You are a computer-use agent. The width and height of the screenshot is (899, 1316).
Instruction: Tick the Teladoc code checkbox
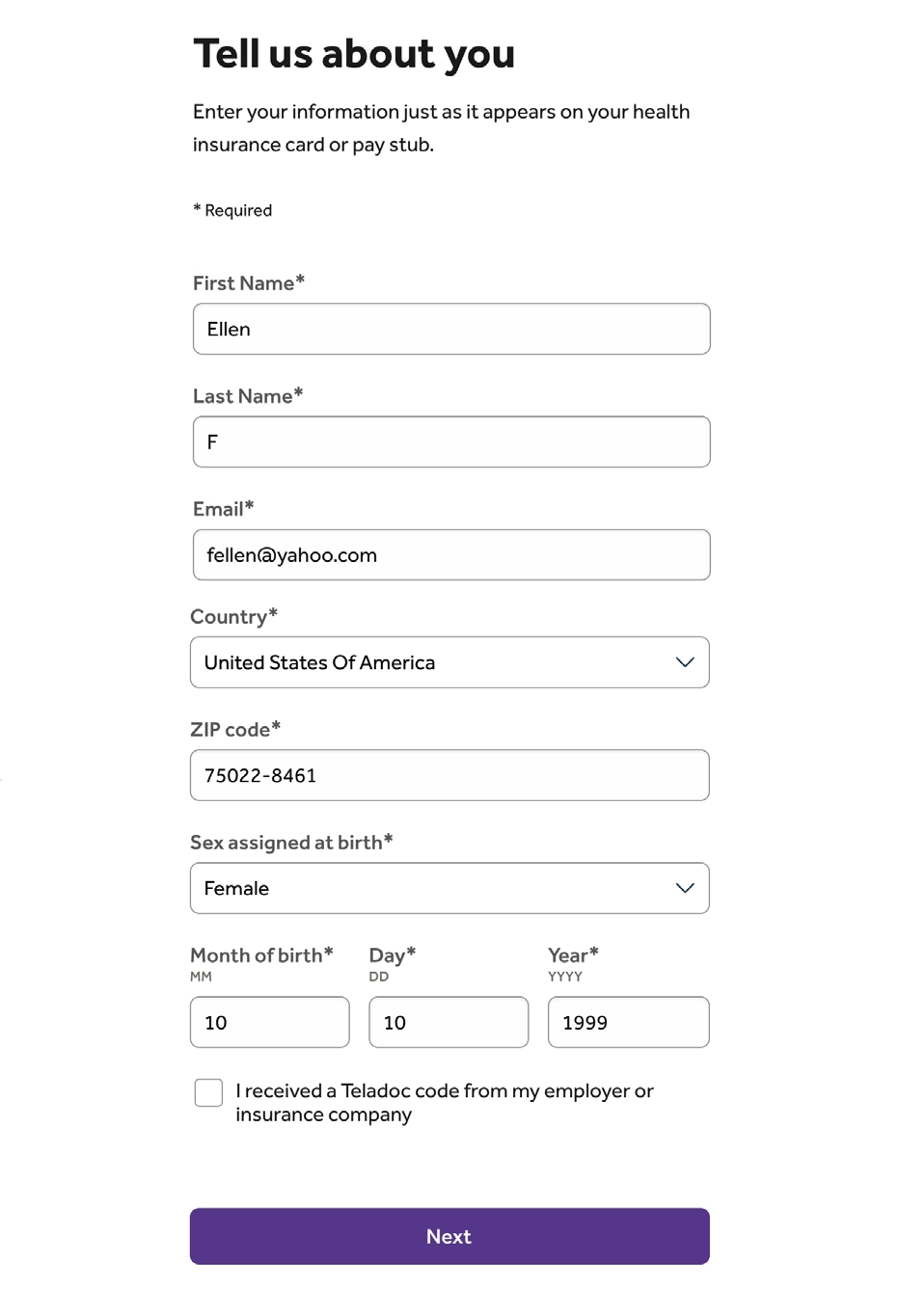pyautogui.click(x=208, y=1092)
